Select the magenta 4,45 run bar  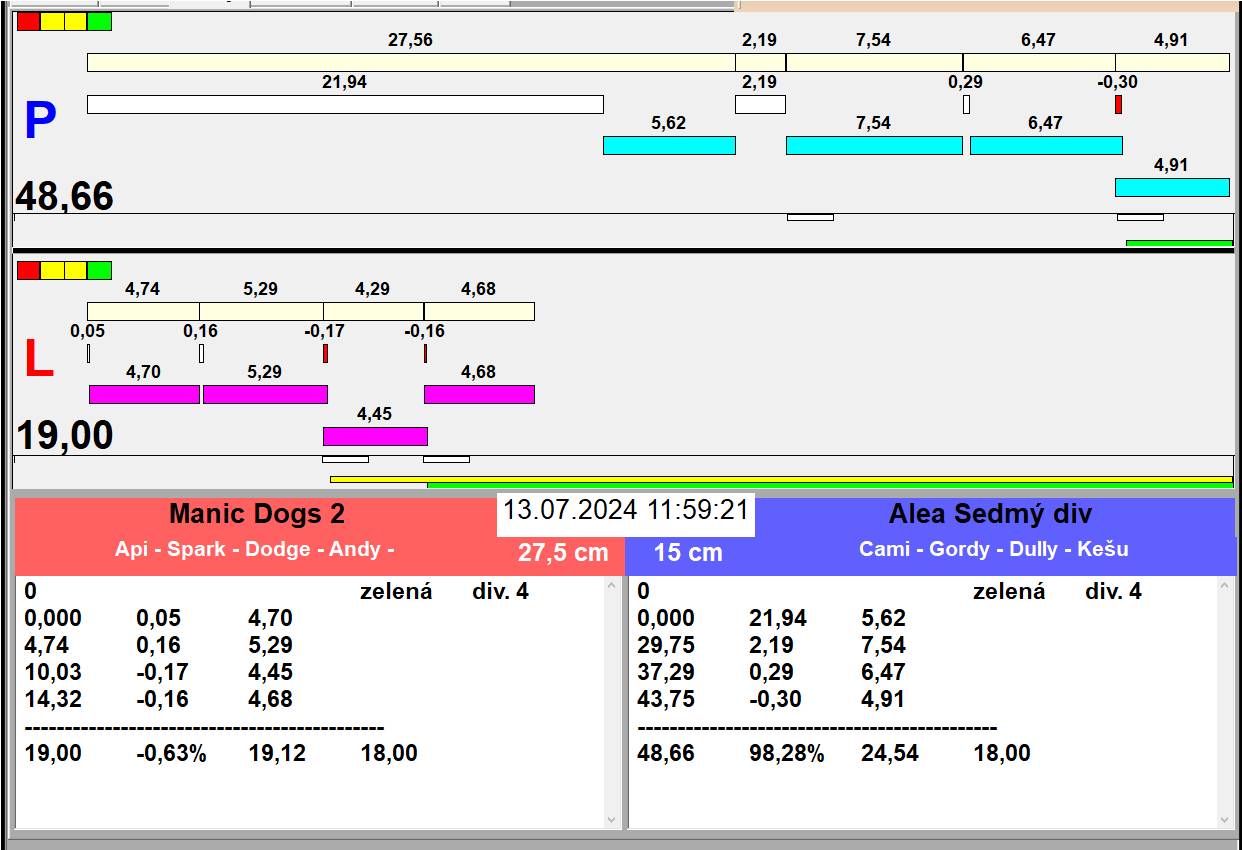point(375,436)
